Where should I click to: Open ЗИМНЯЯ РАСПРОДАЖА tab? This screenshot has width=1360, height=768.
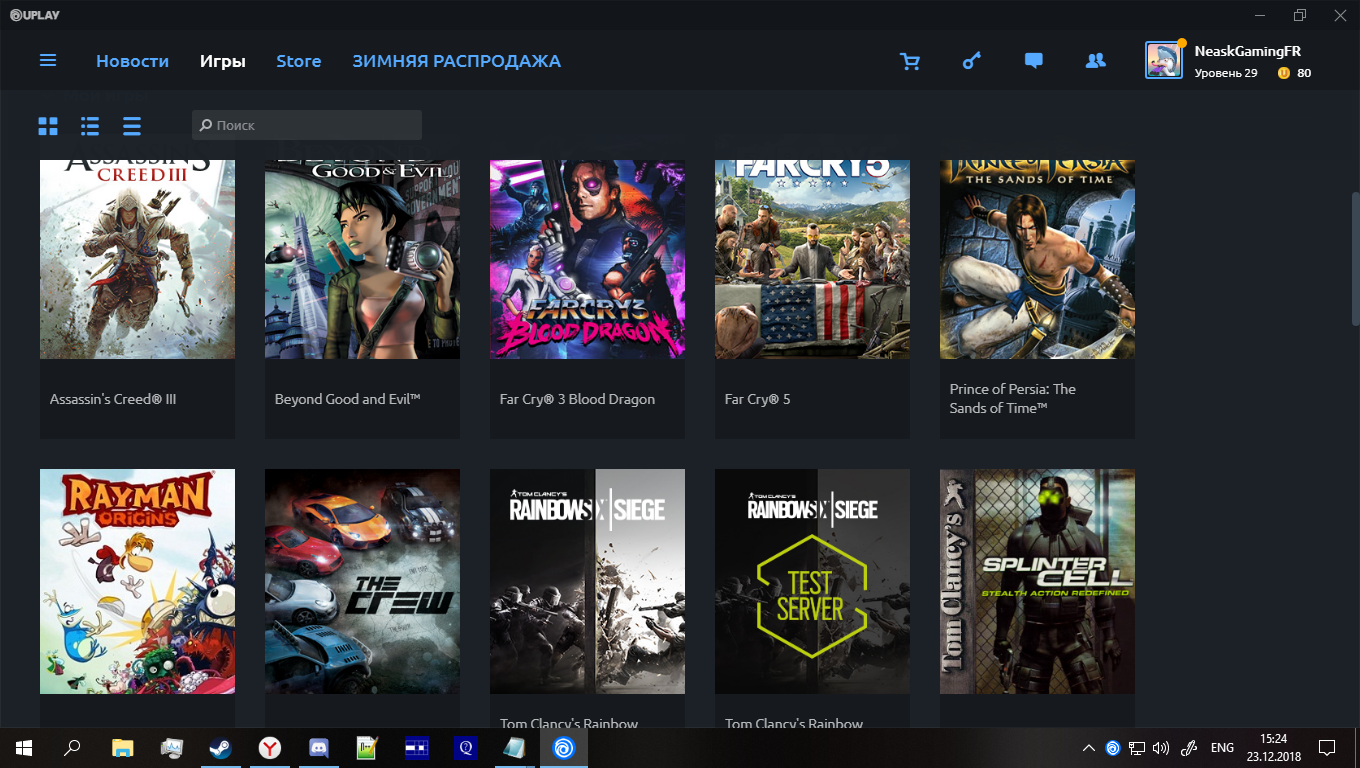[456, 61]
